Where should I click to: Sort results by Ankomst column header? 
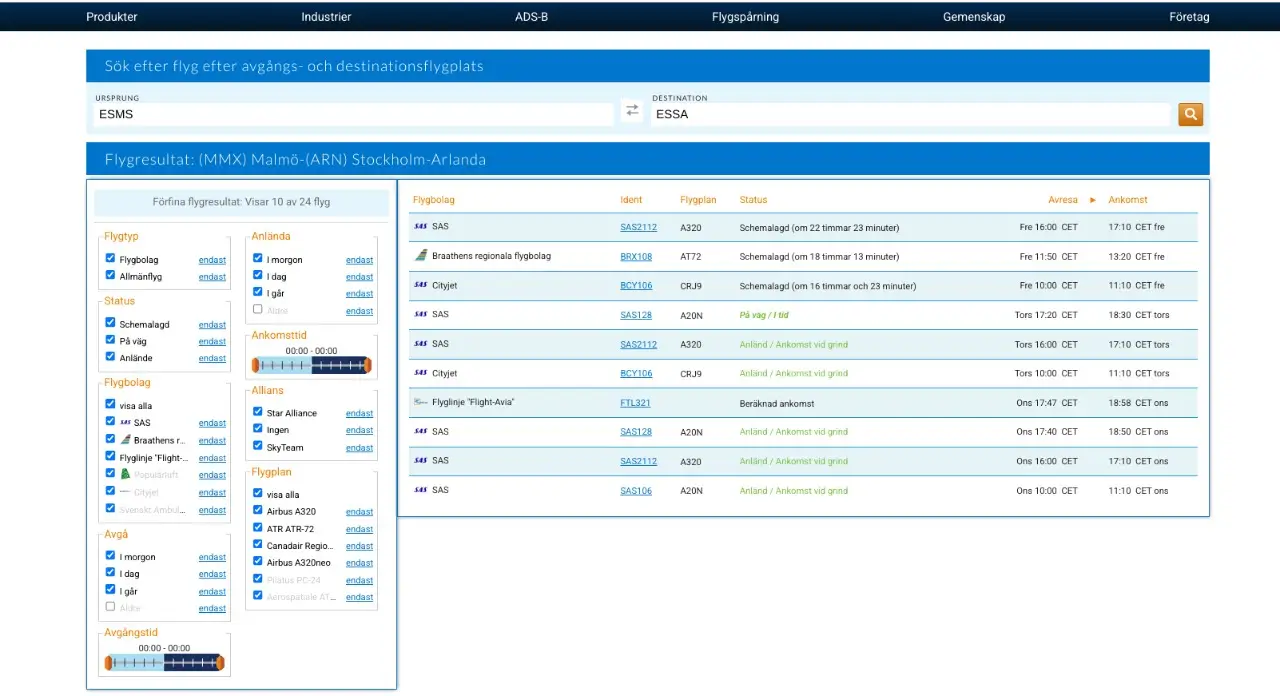coord(1128,200)
